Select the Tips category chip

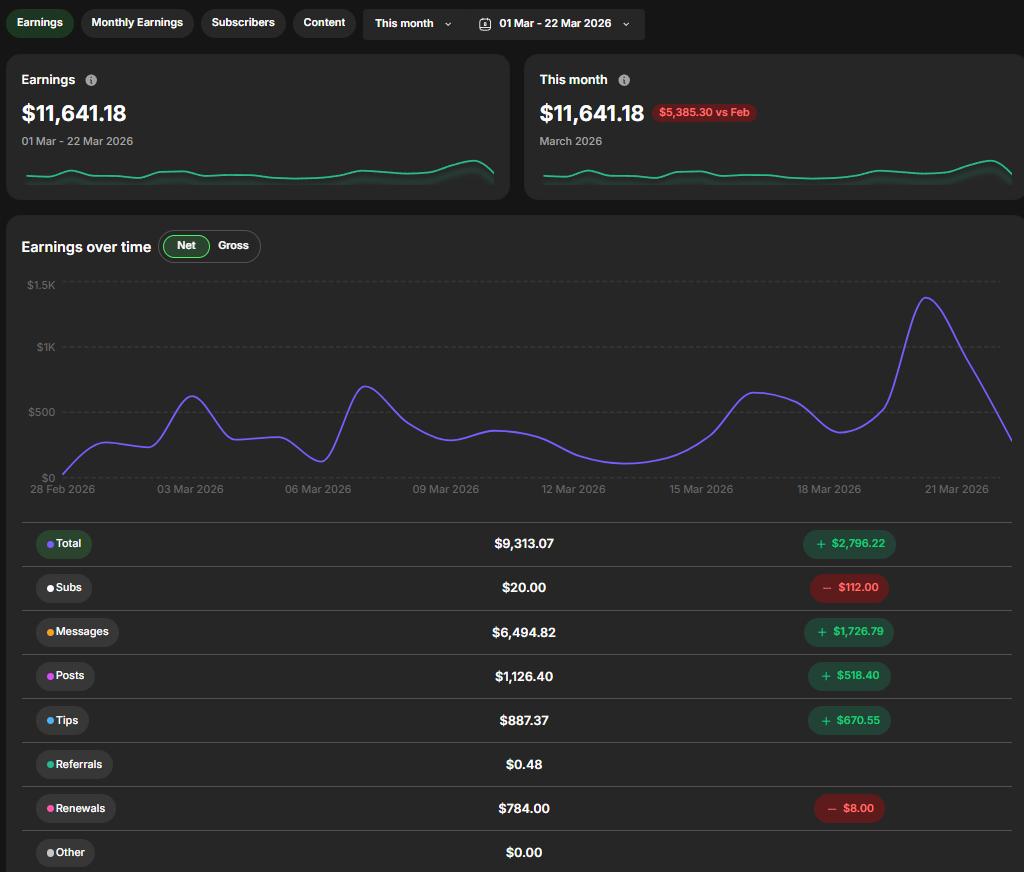[63, 720]
